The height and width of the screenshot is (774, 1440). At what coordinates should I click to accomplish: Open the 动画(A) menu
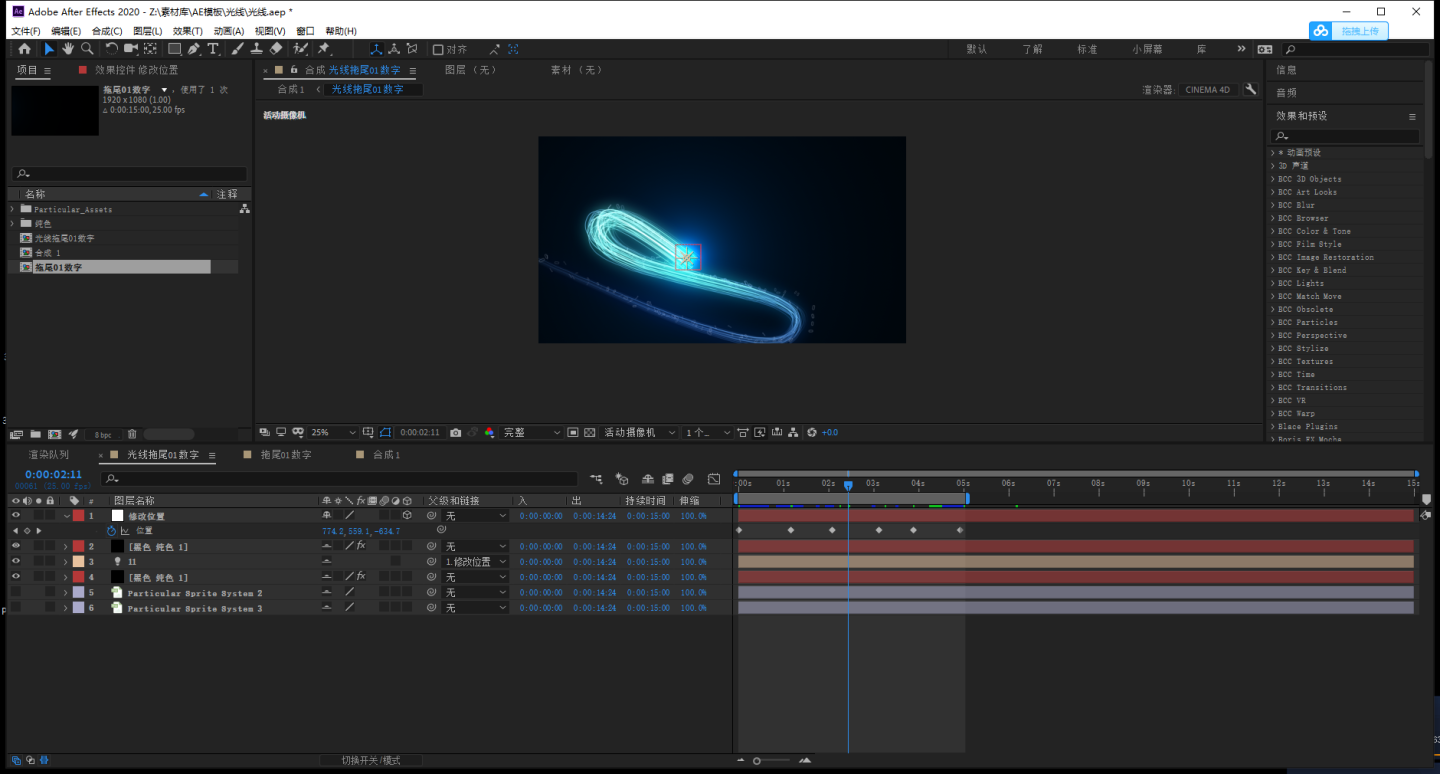point(229,31)
